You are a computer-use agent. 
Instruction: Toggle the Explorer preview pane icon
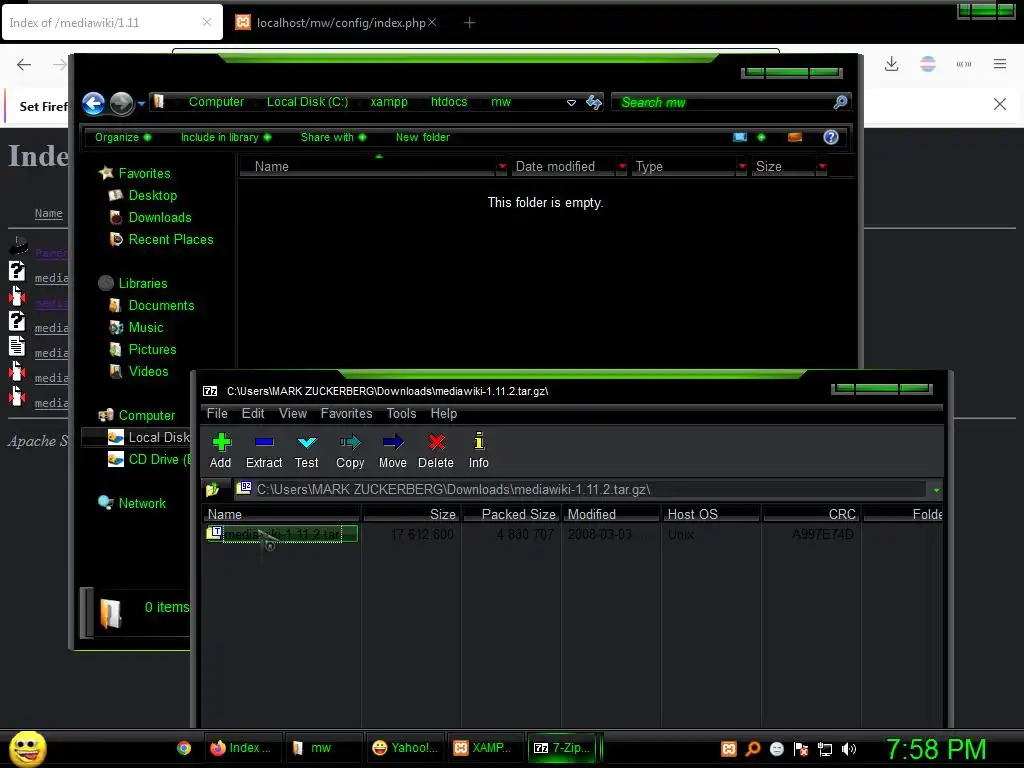point(795,137)
